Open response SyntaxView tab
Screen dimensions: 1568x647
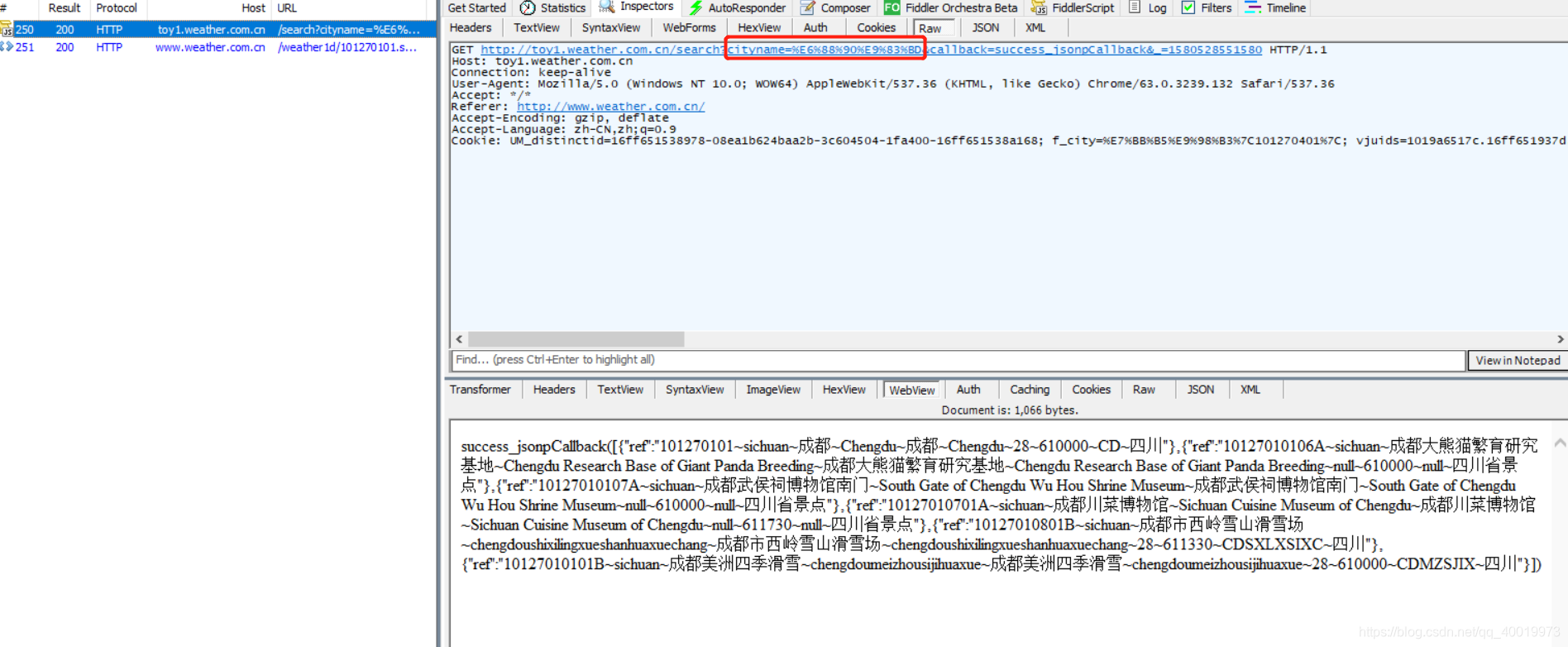coord(695,390)
